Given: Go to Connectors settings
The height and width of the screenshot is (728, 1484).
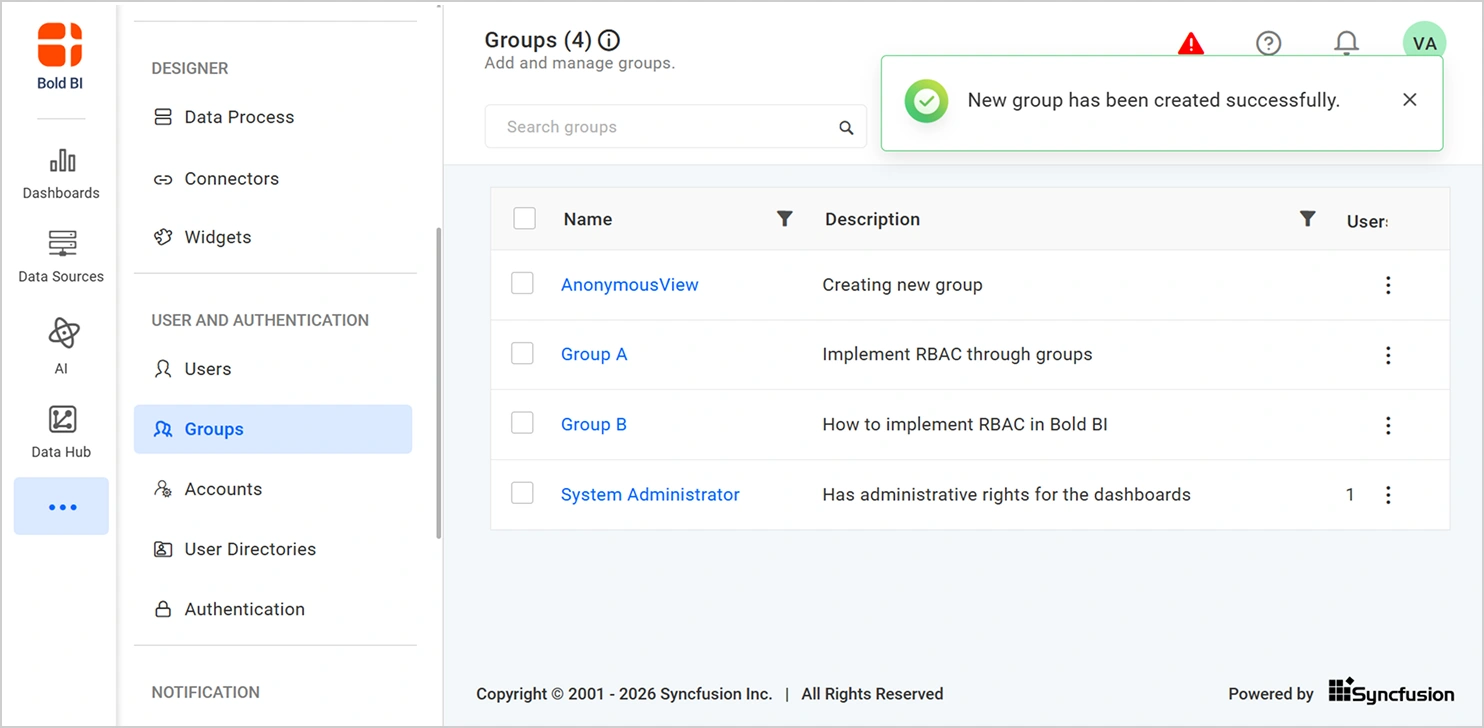Looking at the screenshot, I should point(273,179).
